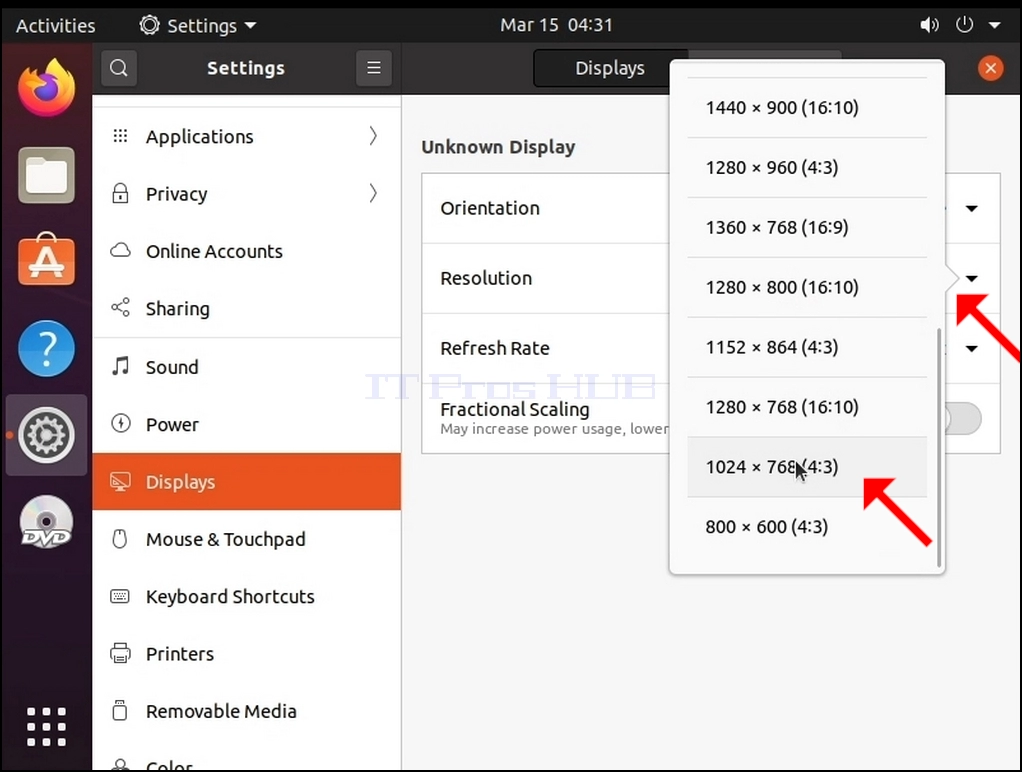Screen dimensions: 1022x772
Task: Select 1024 × 768 (4:3) resolution
Action: coord(807,467)
